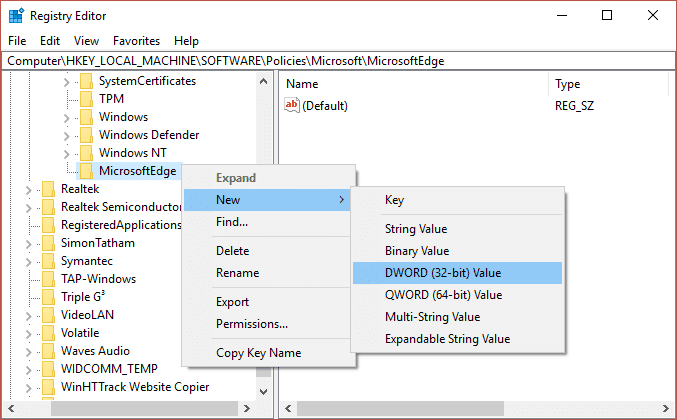Click the Triple G³ folder icon
Image resolution: width=677 pixels, height=420 pixels.
[x=48, y=297]
